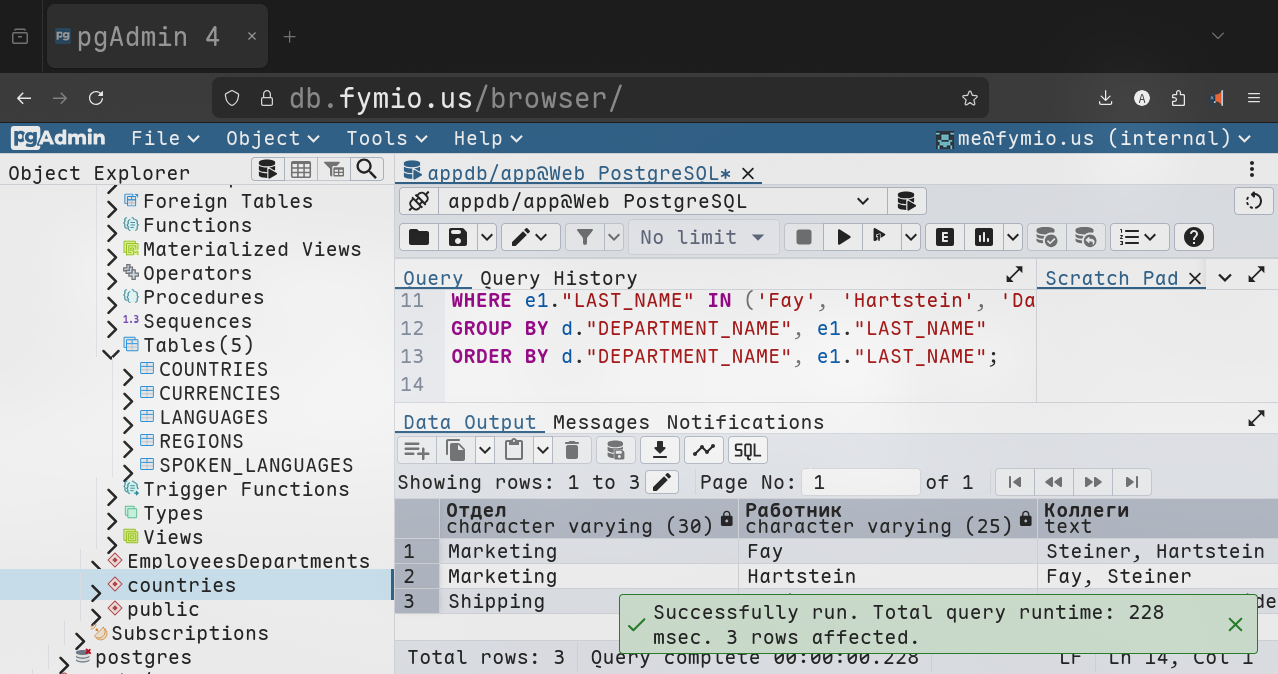Viewport: 1278px width, 674px height.
Task: Download query results as file
Action: 659,450
